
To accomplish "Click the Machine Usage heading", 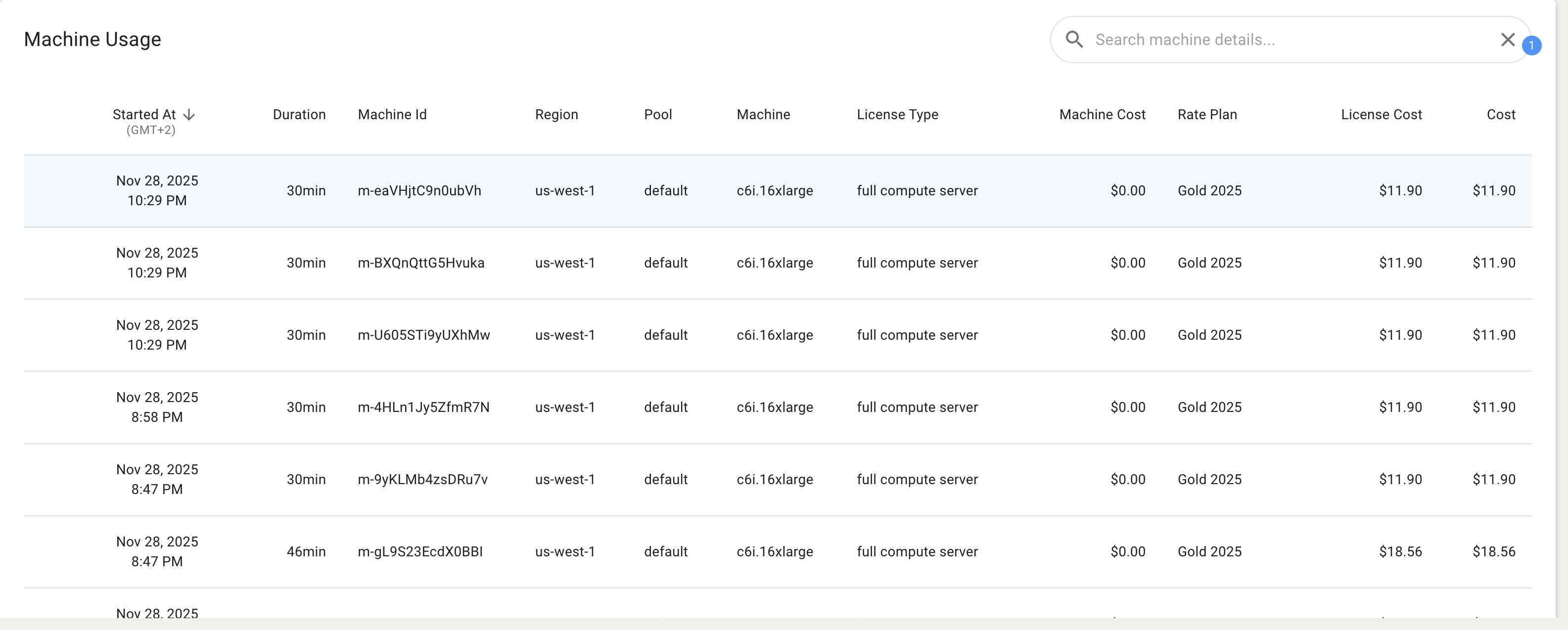I will [x=92, y=40].
